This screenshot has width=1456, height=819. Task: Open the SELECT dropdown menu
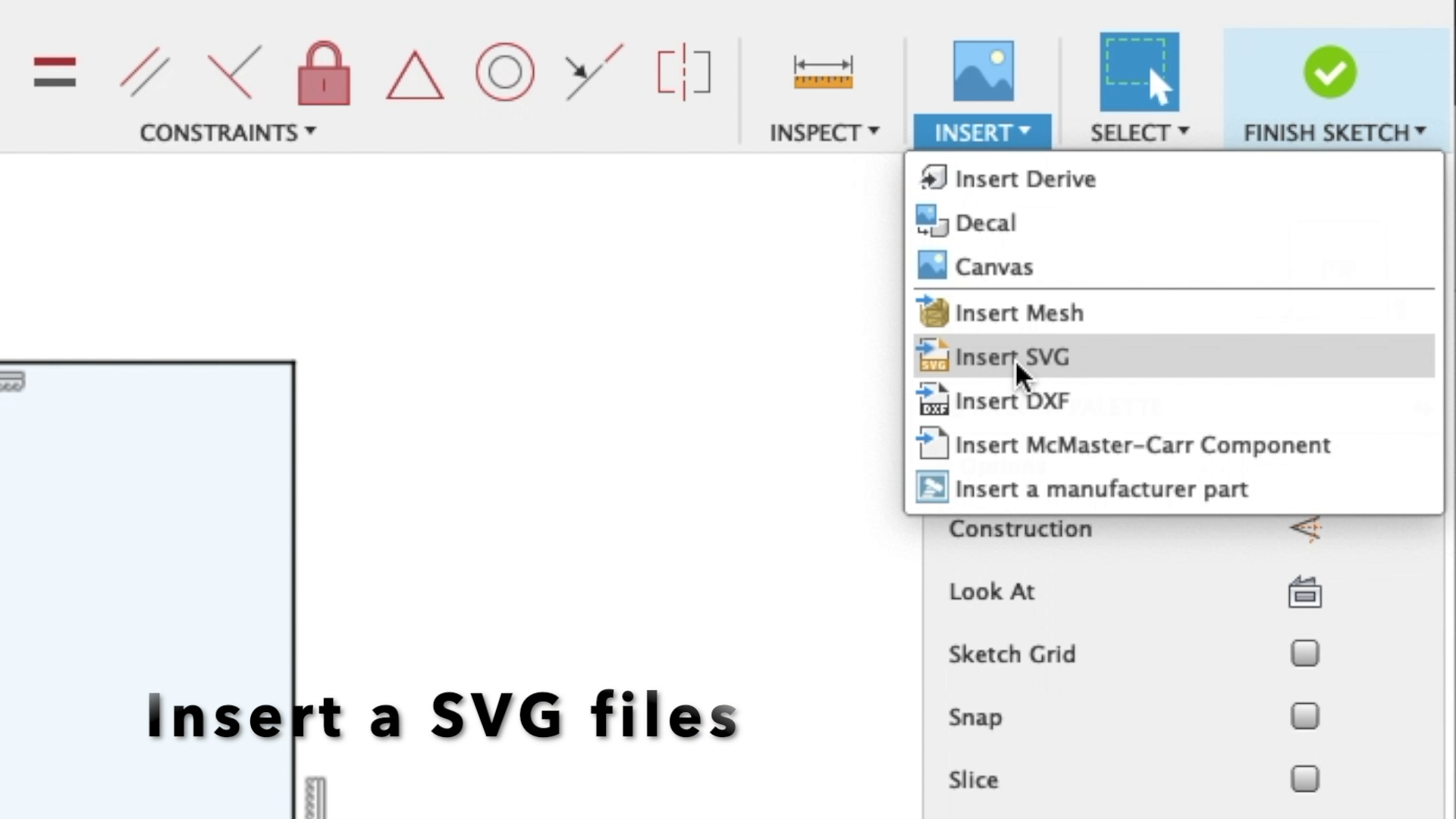pos(1139,133)
